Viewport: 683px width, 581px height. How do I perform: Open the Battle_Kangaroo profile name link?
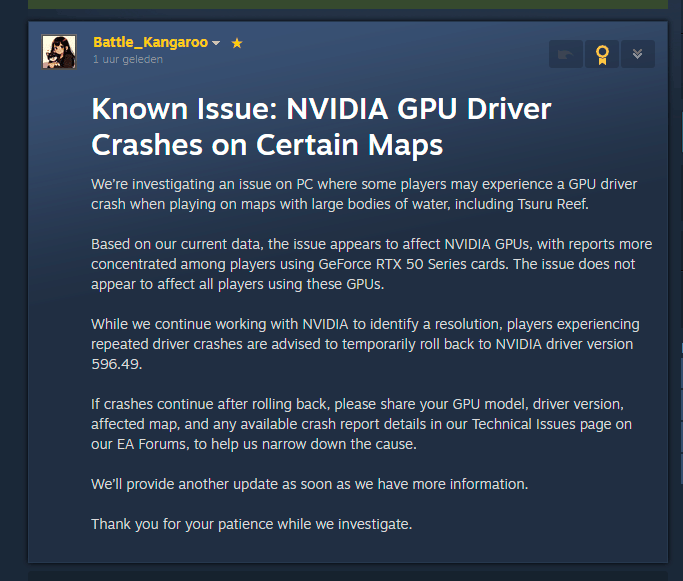click(x=150, y=42)
